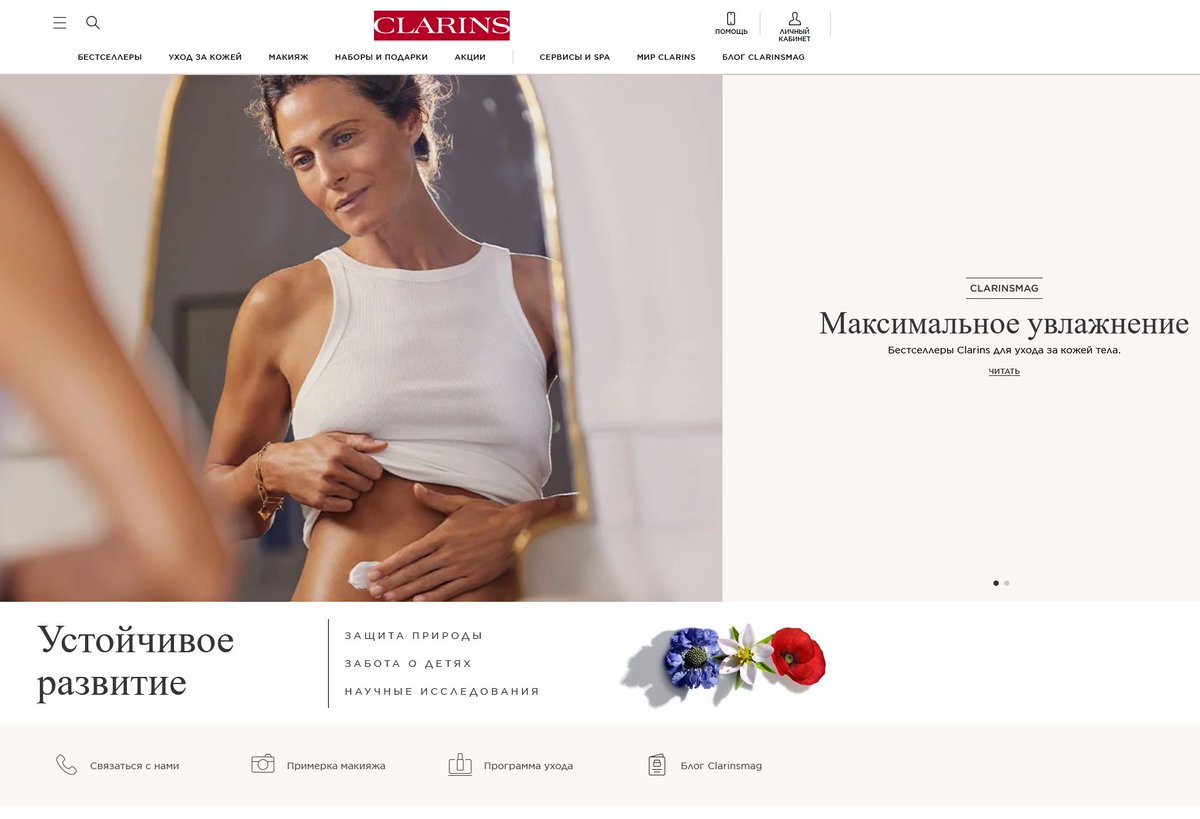Expand the Наборы и подарки menu
Image resolution: width=1200 pixels, height=819 pixels.
point(381,57)
